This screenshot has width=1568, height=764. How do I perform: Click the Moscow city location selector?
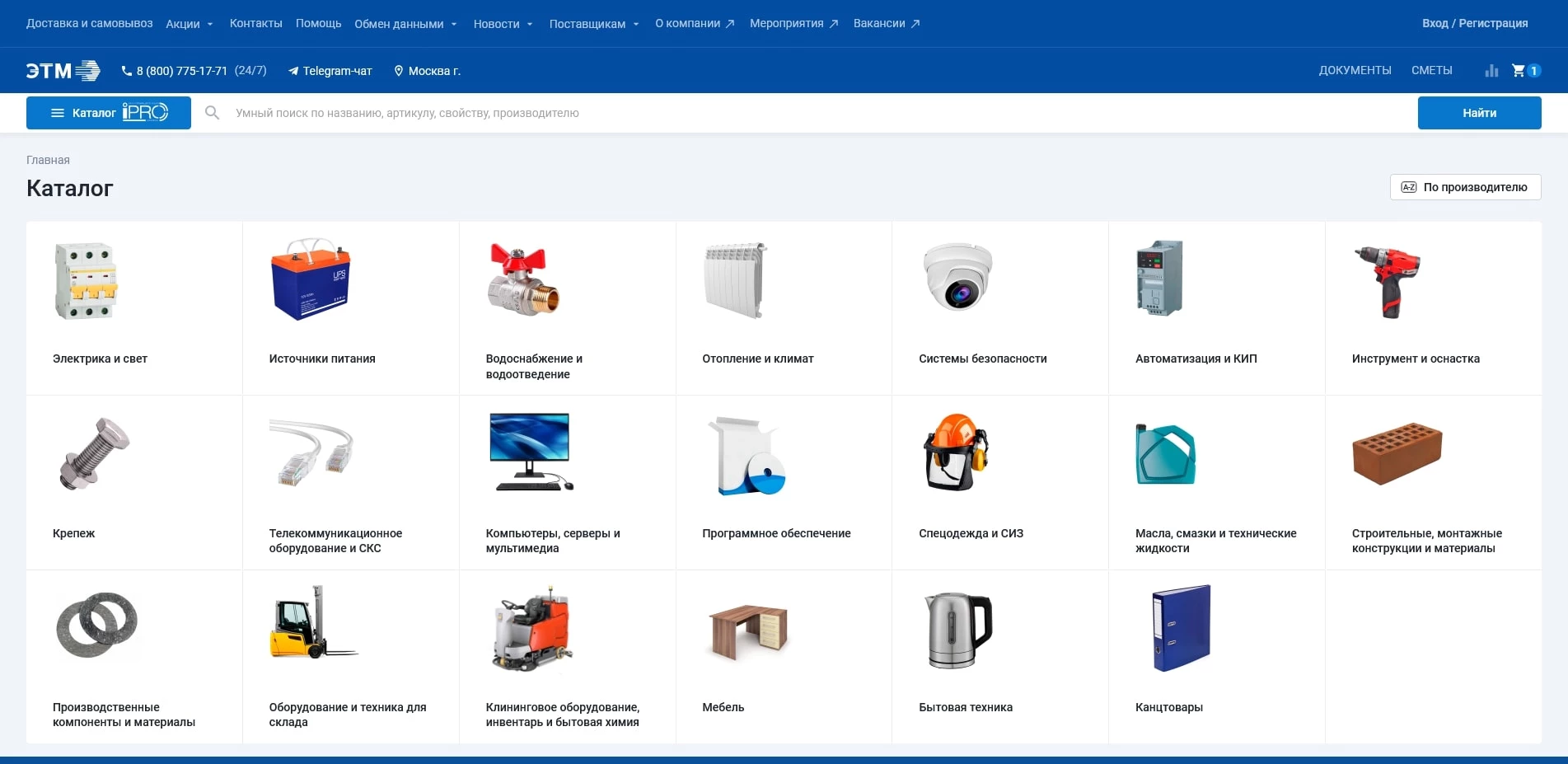point(427,71)
